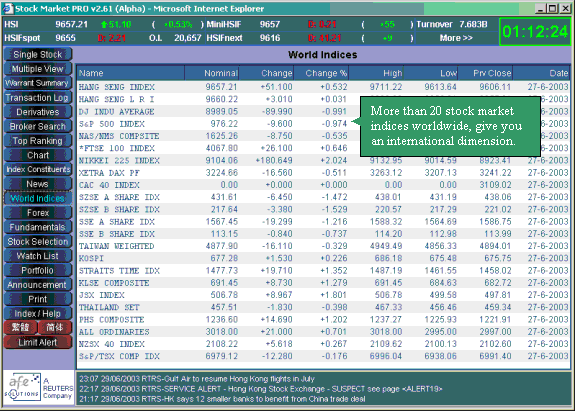Go to Top Ranking page
Screen dimensions: 576x411
(x=38, y=141)
